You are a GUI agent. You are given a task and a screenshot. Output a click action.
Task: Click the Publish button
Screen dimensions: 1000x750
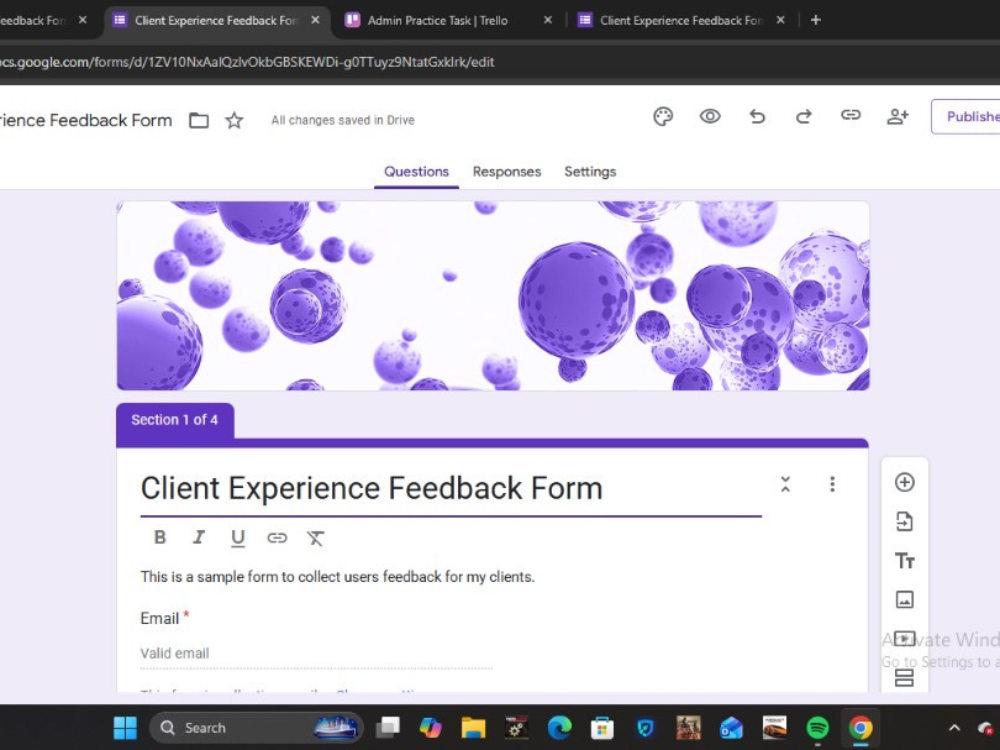click(x=966, y=116)
